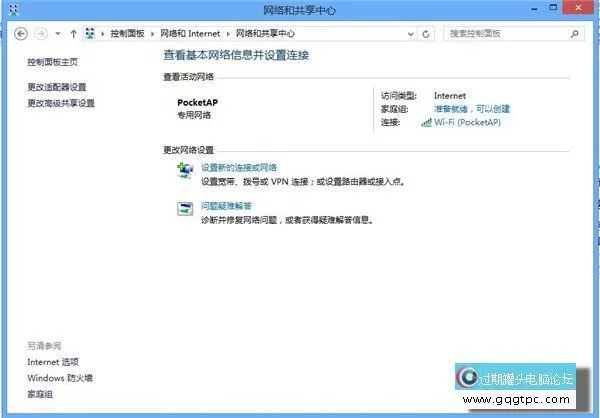This screenshot has height=418, width=600.
Task: Click the title bar window system icon
Action: (x=13, y=10)
